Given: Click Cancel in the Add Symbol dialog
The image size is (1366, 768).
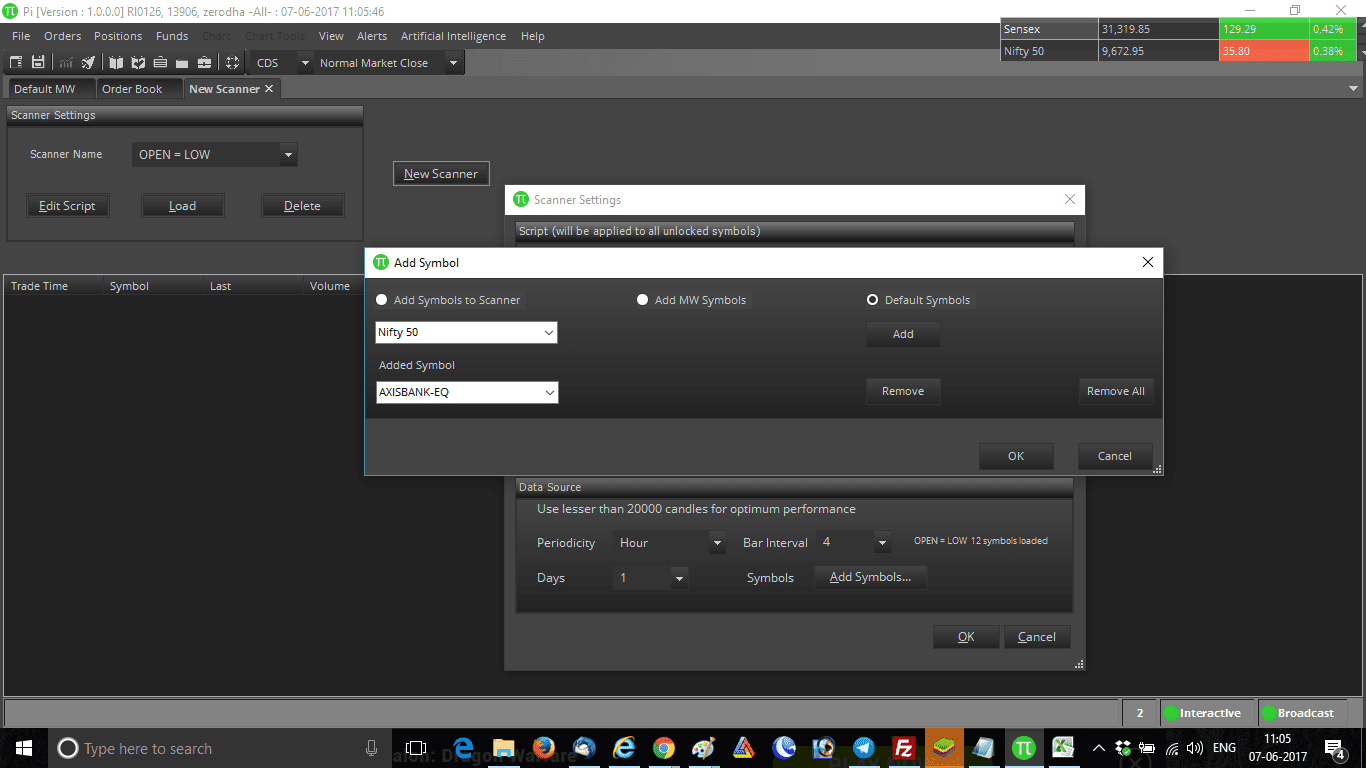Looking at the screenshot, I should tap(1115, 456).
